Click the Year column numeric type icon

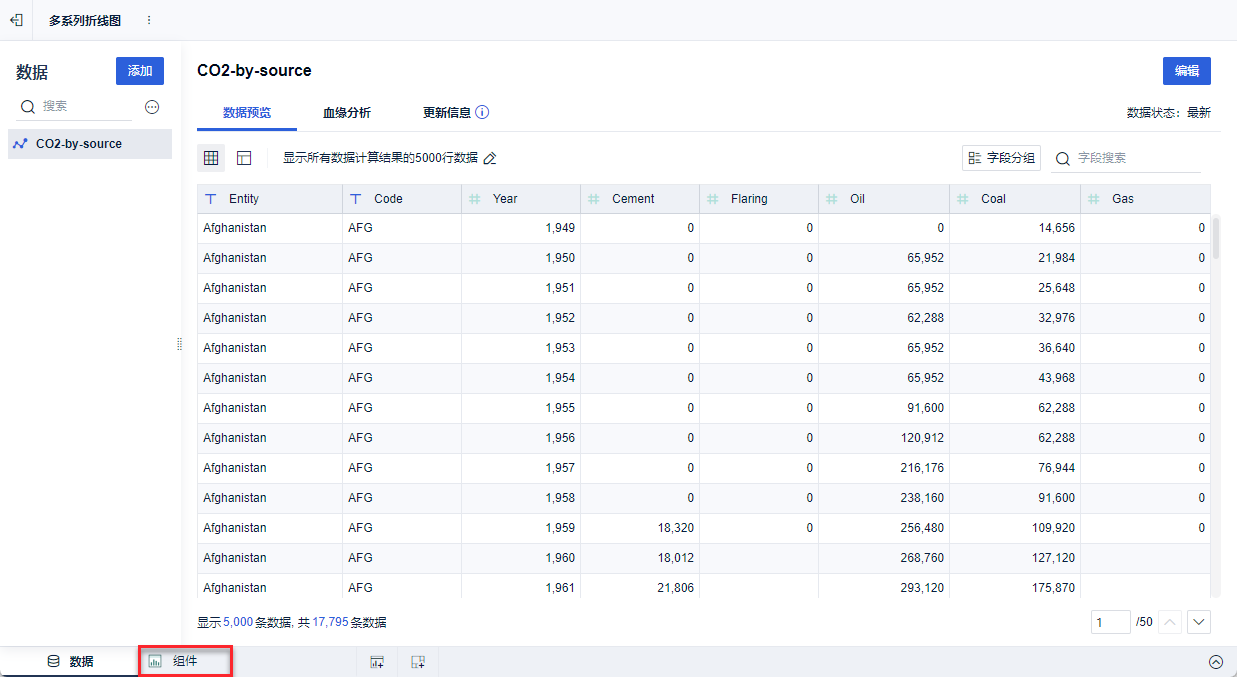pyautogui.click(x=474, y=199)
